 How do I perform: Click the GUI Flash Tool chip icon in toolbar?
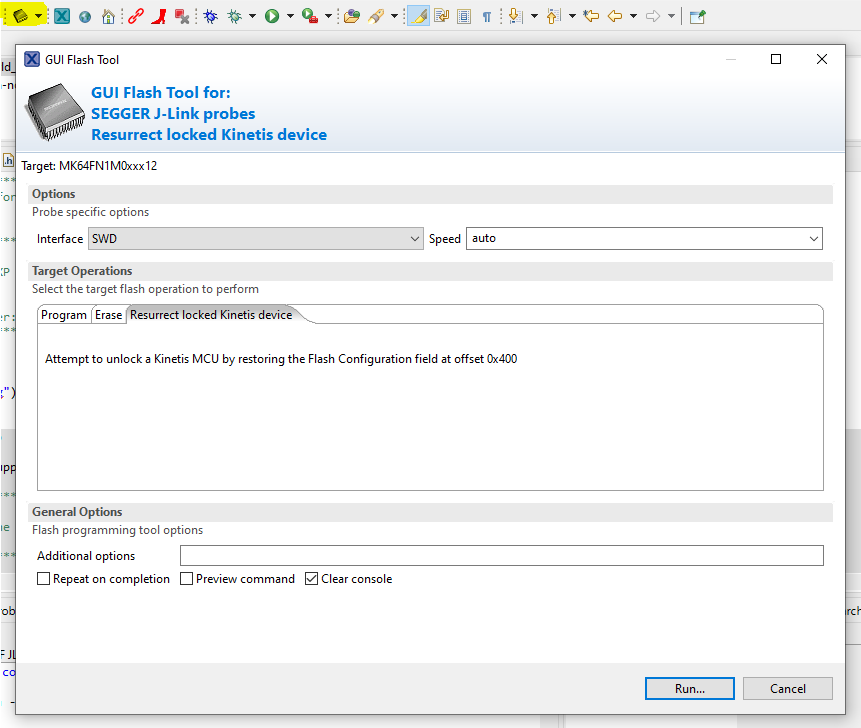point(20,16)
